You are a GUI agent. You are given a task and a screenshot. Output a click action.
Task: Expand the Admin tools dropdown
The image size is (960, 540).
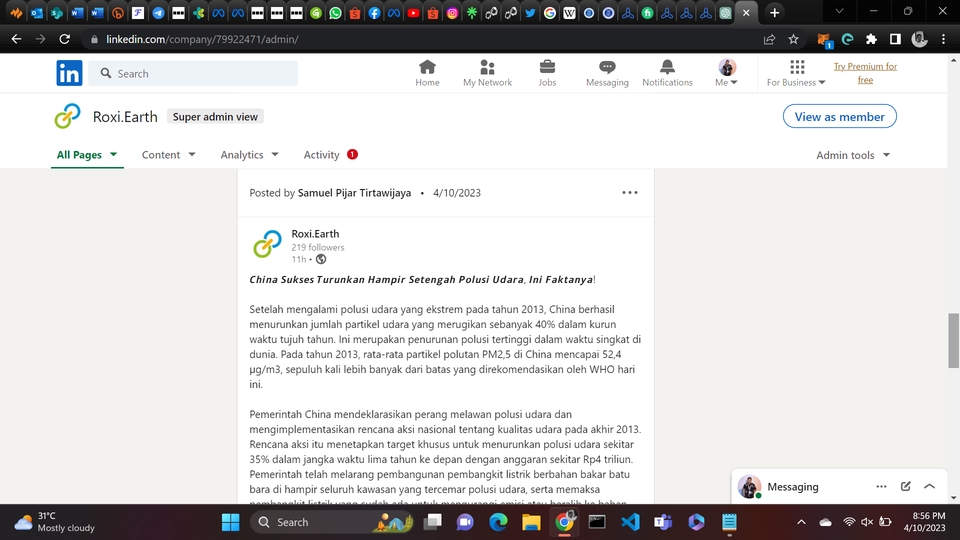(853, 155)
